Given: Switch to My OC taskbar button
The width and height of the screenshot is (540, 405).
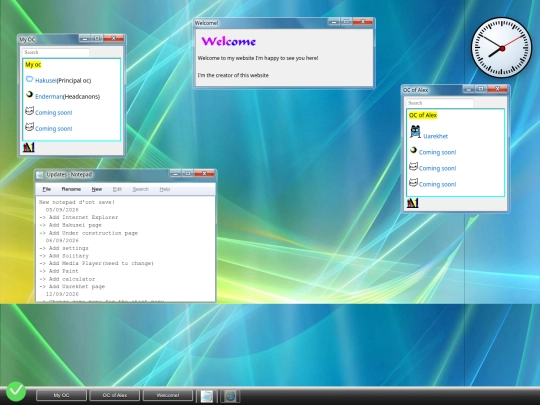Looking at the screenshot, I should coord(61,395).
